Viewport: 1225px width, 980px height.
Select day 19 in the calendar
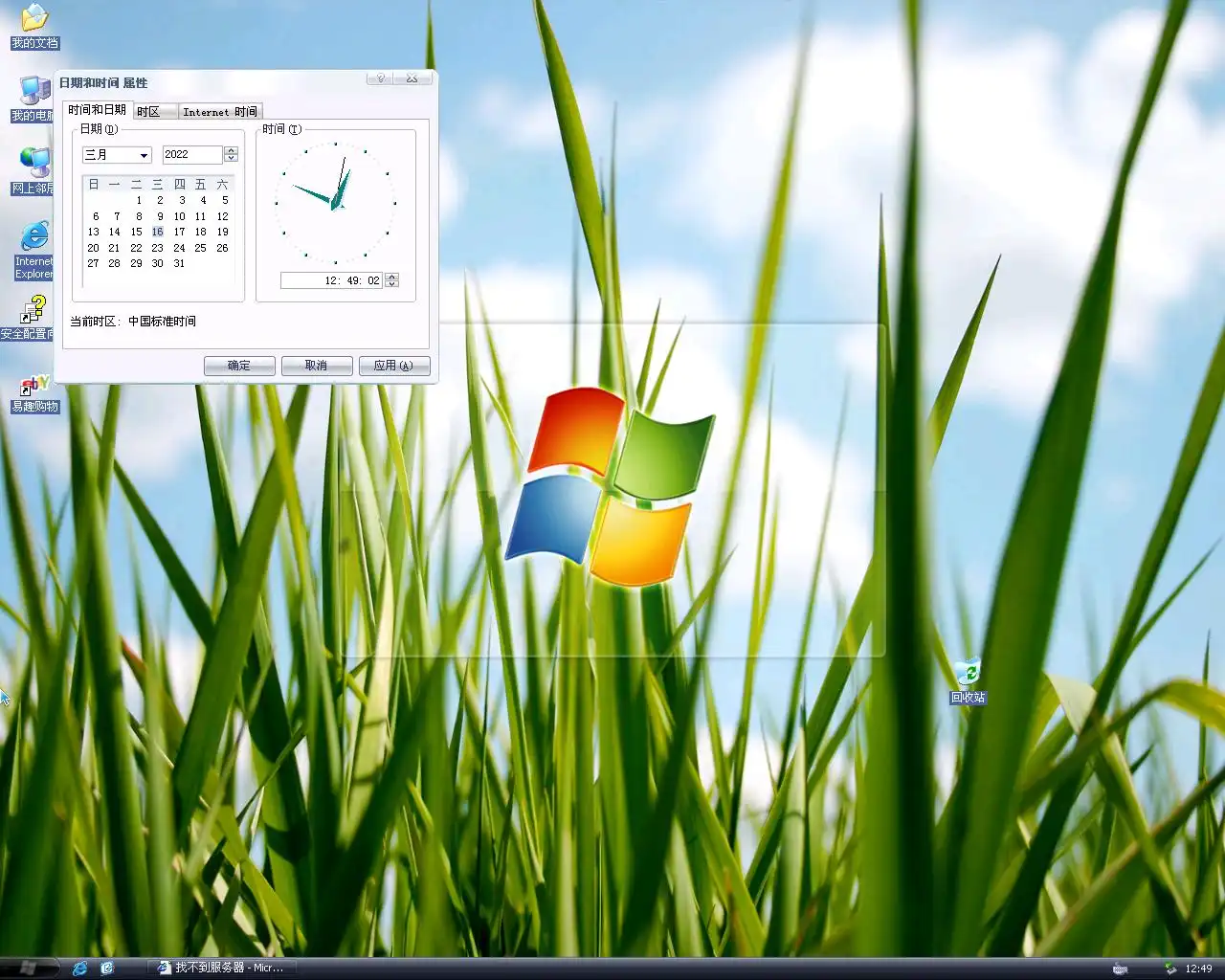[223, 232]
